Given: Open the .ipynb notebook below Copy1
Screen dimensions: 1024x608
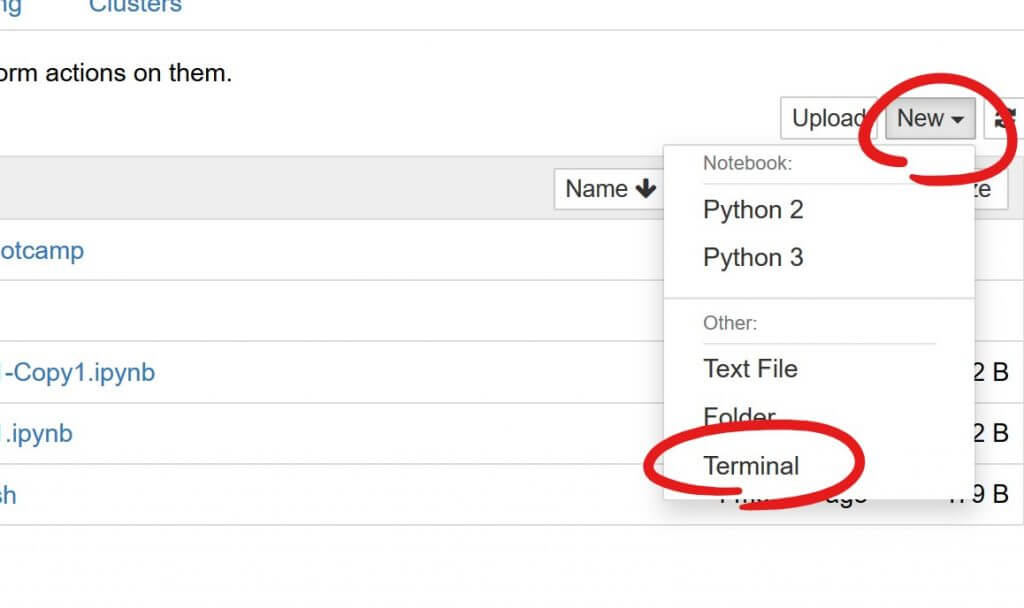Looking at the screenshot, I should (36, 435).
